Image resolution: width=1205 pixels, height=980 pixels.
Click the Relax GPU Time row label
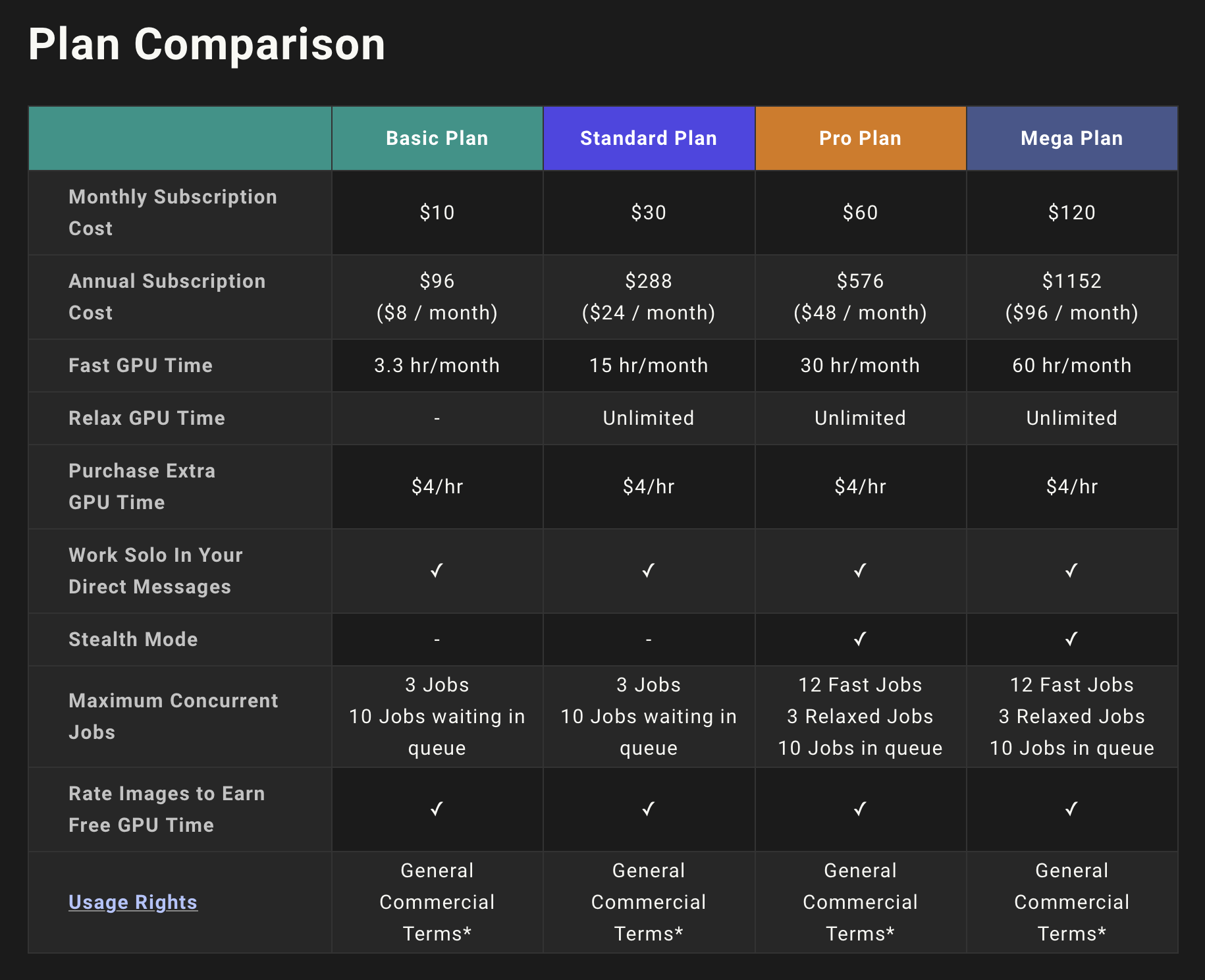(147, 418)
